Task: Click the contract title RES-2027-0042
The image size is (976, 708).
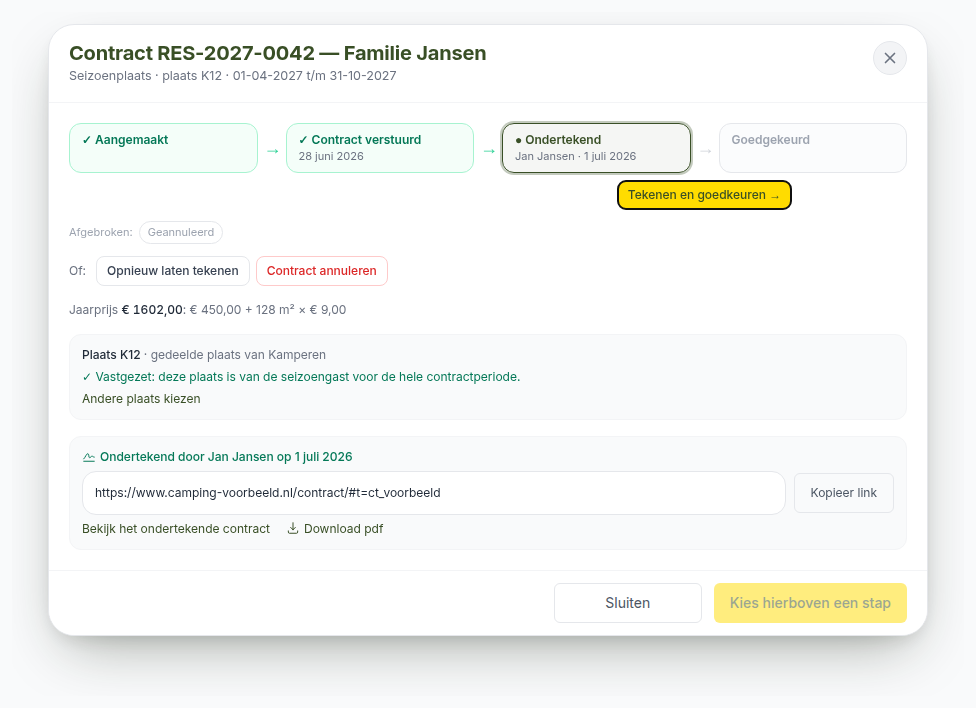Action: [278, 53]
